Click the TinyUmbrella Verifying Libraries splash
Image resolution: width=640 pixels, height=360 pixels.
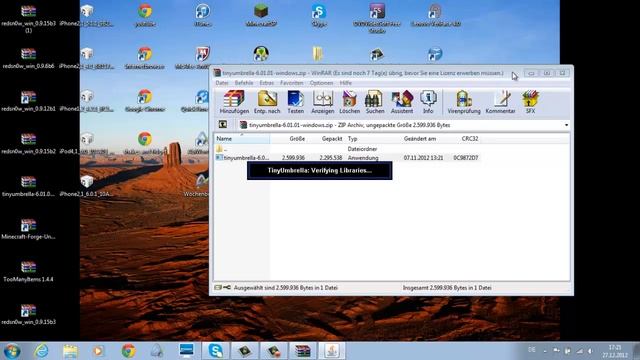pos(320,171)
